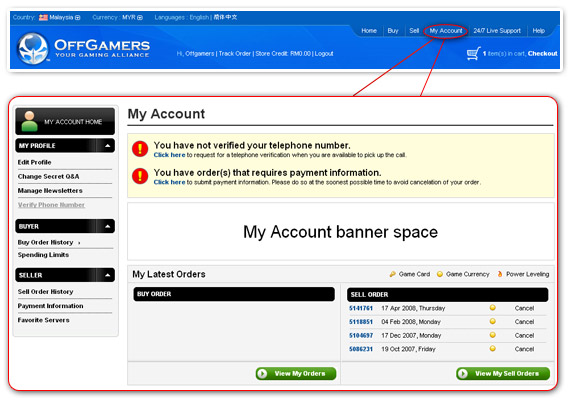569x402 pixels.
Task: Click currency icon for order 5118851
Action: point(492,321)
